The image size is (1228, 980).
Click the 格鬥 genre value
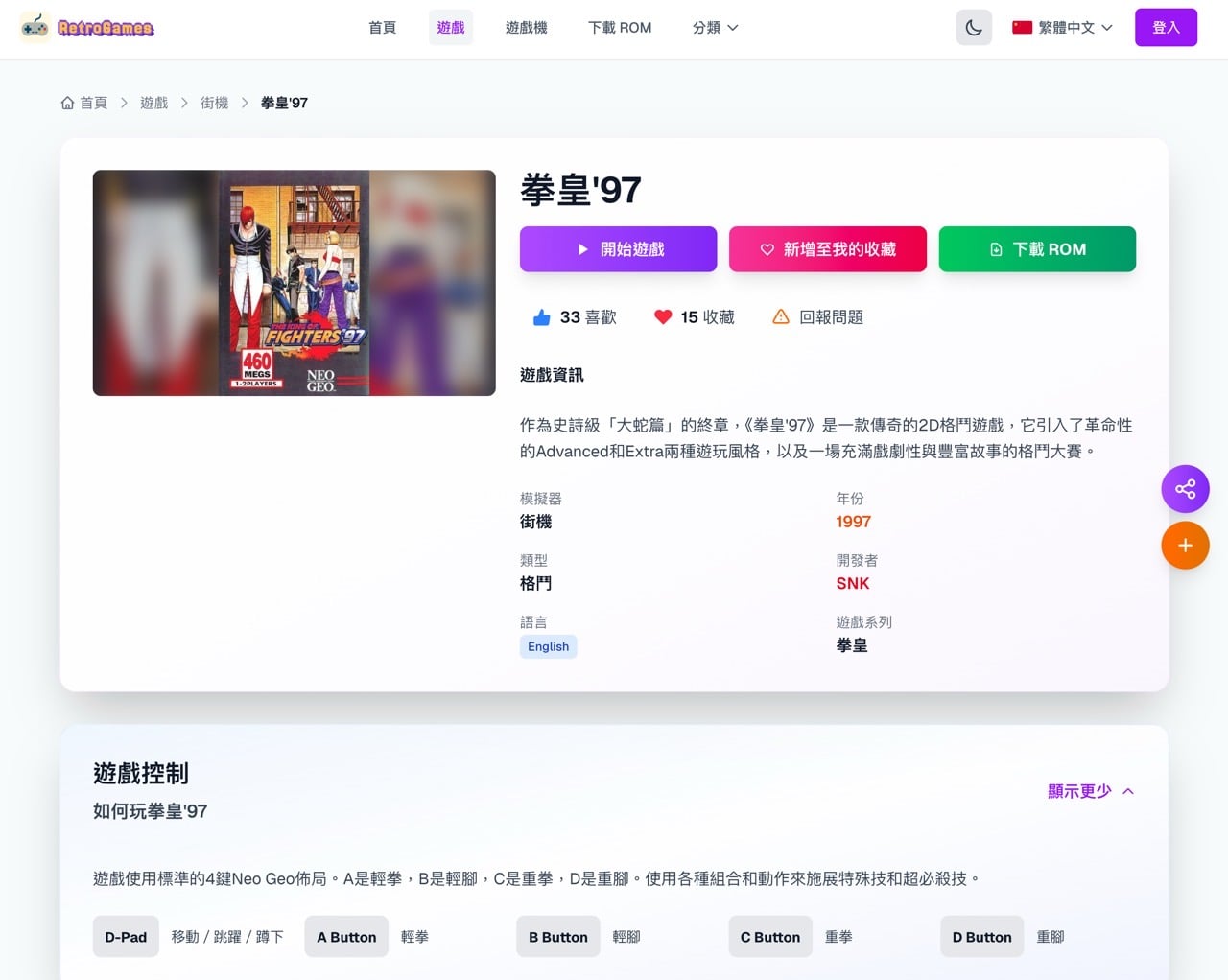pyautogui.click(x=535, y=583)
